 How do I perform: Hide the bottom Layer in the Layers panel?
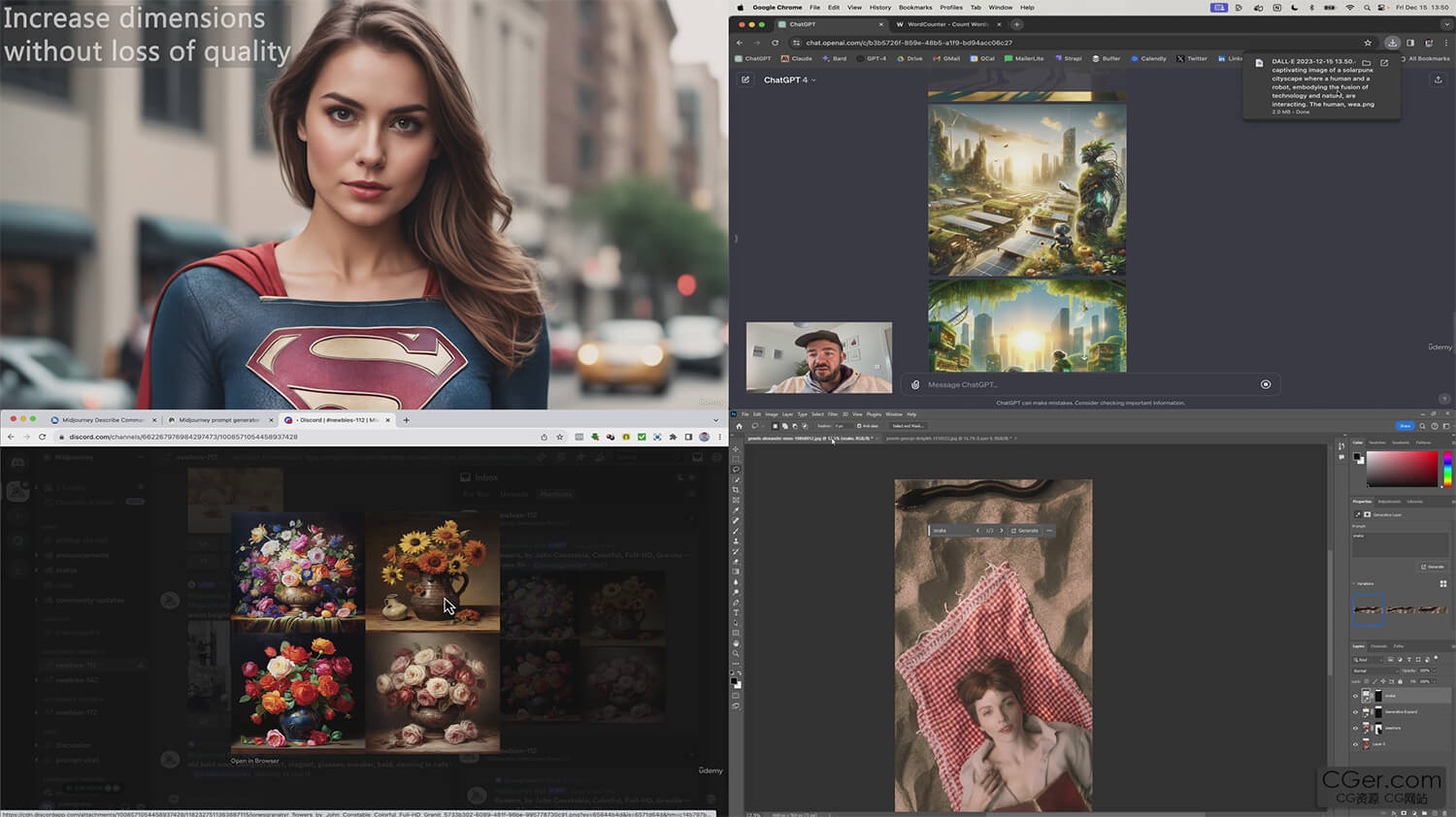click(1356, 743)
